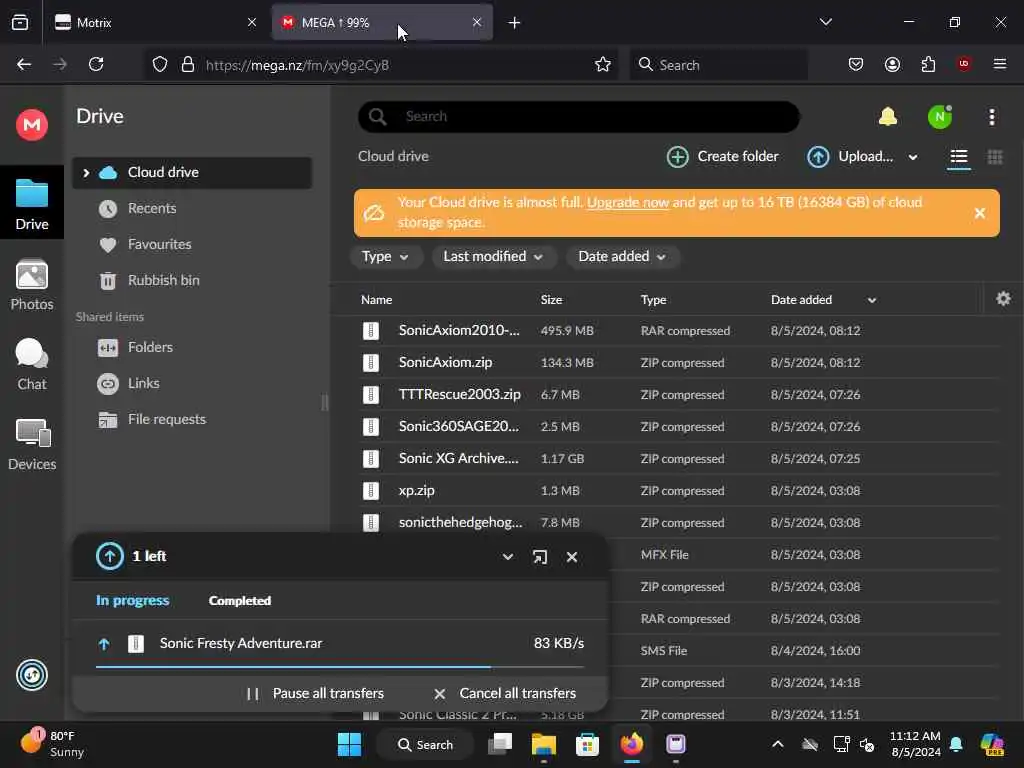The height and width of the screenshot is (768, 1024).
Task: Select SonicAxiom.zip file
Action: [x=445, y=362]
